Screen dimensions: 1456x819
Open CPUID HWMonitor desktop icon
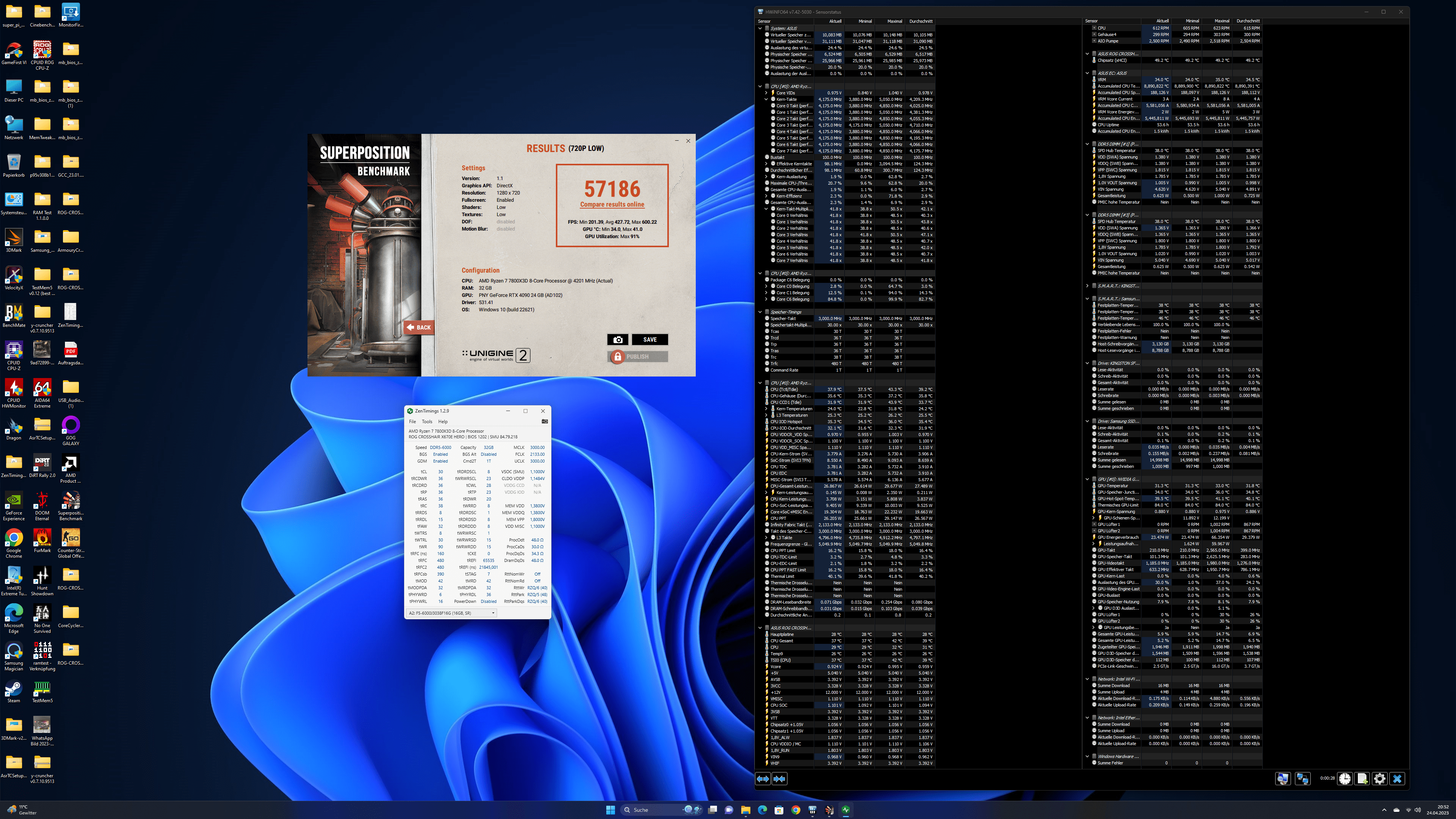pyautogui.click(x=14, y=394)
